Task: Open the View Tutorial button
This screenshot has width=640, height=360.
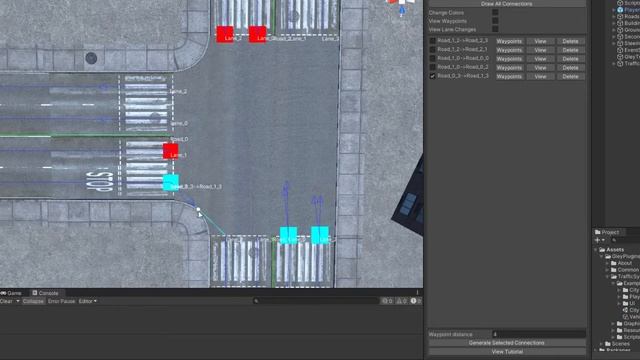Action: coord(507,351)
